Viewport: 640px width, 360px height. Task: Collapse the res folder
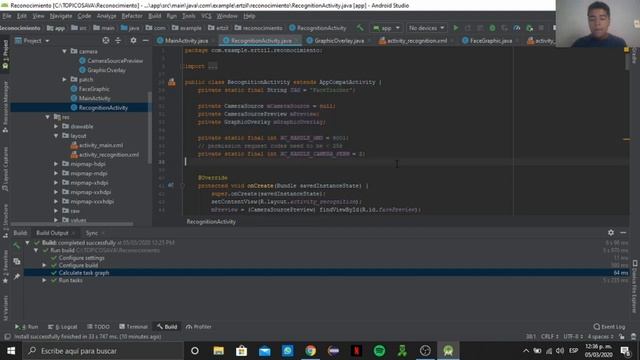pos(48,117)
